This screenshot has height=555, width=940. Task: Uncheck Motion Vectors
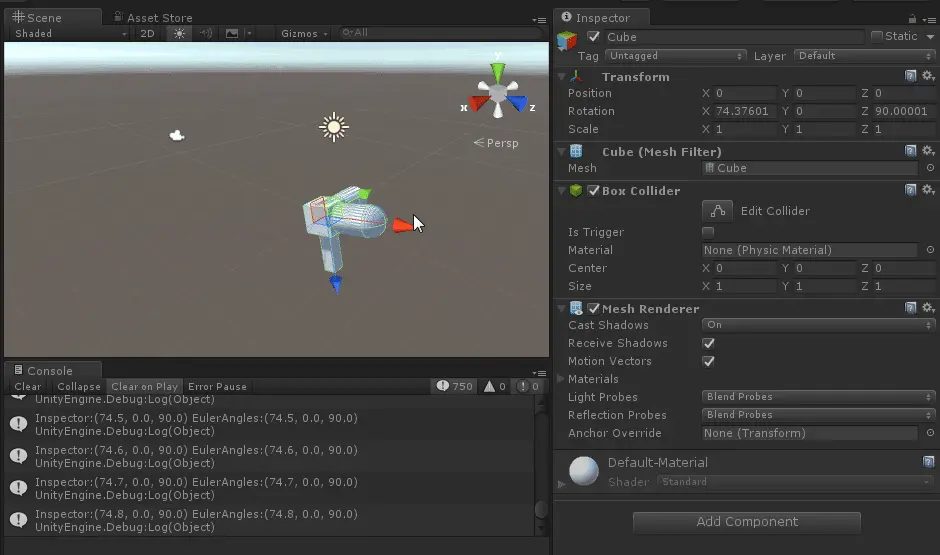point(708,361)
